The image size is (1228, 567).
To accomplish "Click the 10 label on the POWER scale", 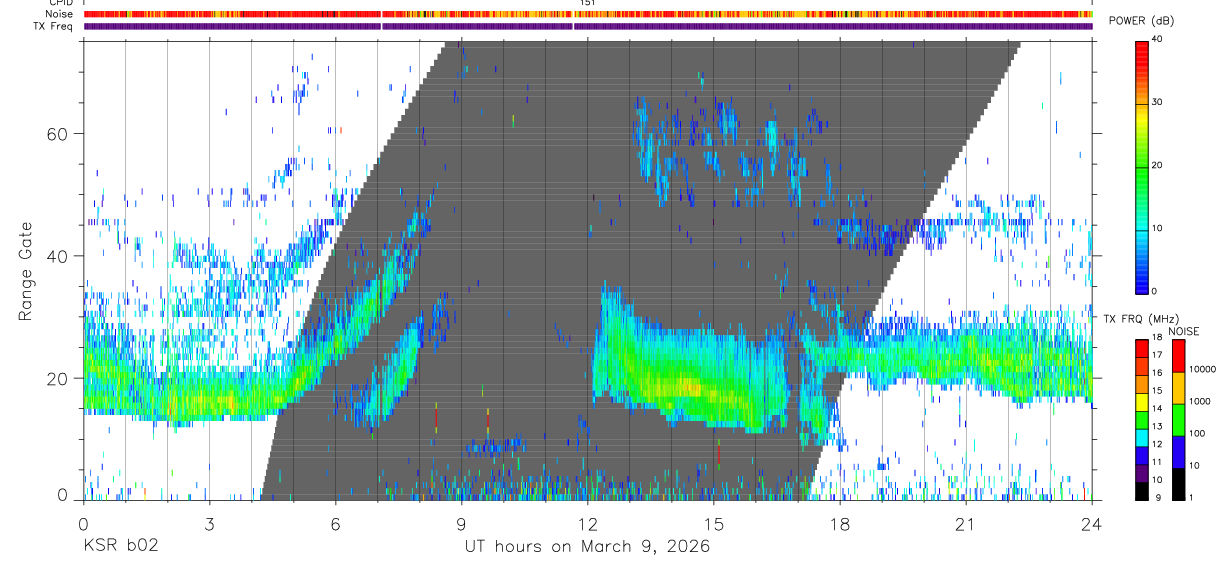I will click(1157, 229).
